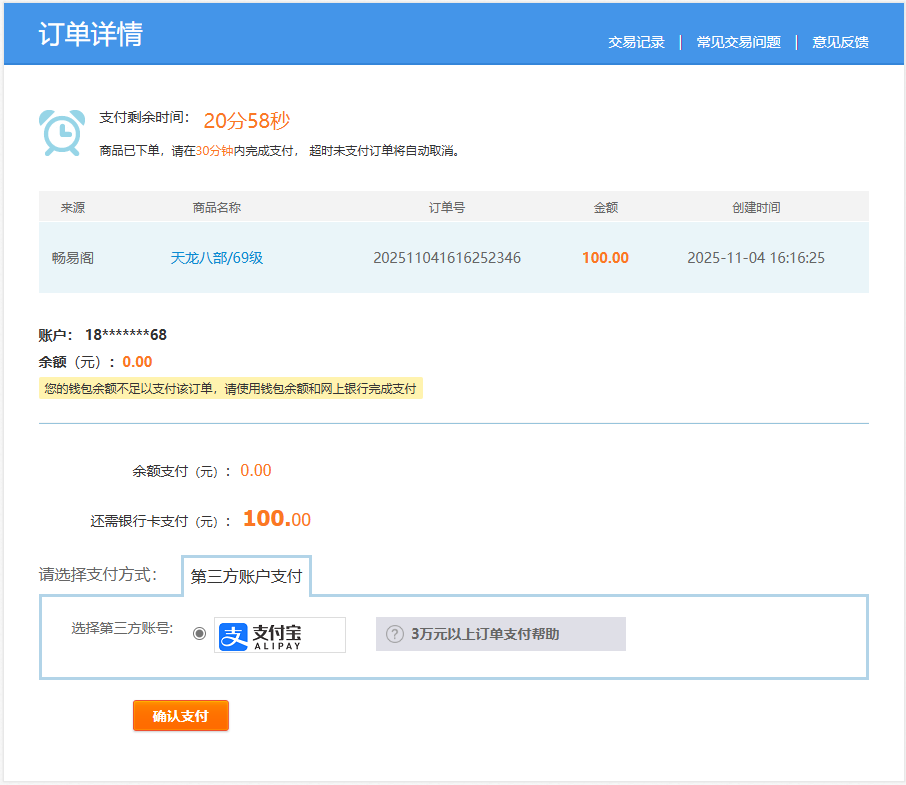Click the order number 202511041616252346
The image size is (906, 785).
coord(446,258)
